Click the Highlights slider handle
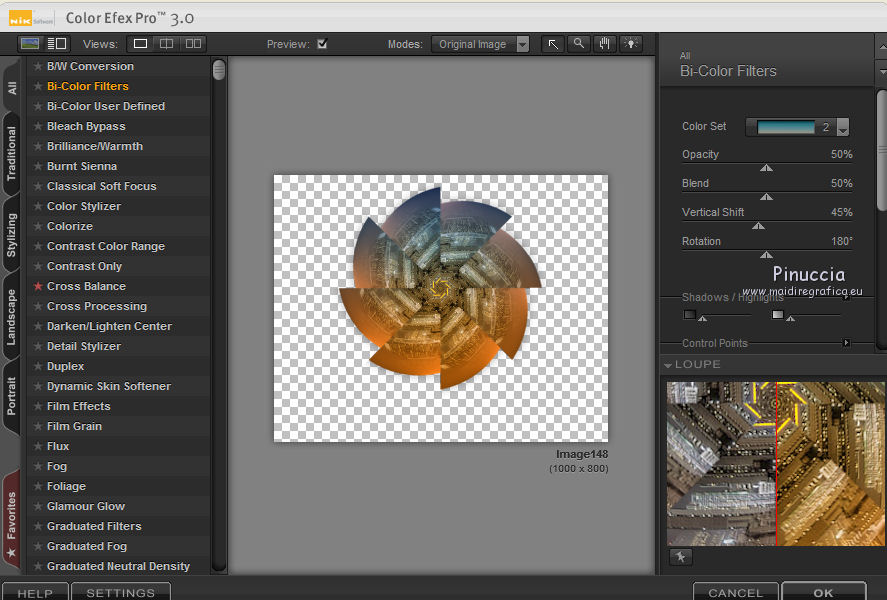The height and width of the screenshot is (600, 887). (791, 319)
